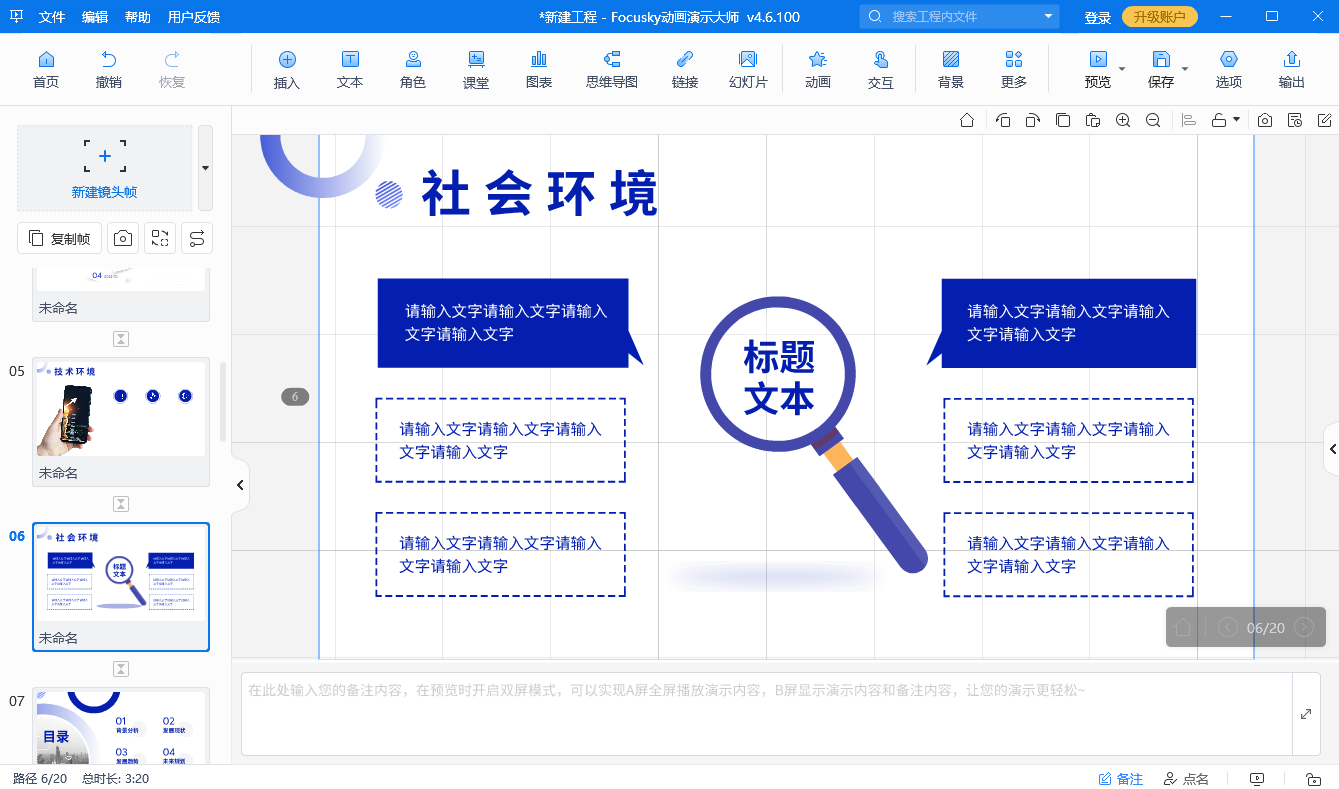Collapse the left frame panel arrow
1339x789 pixels.
click(240, 485)
